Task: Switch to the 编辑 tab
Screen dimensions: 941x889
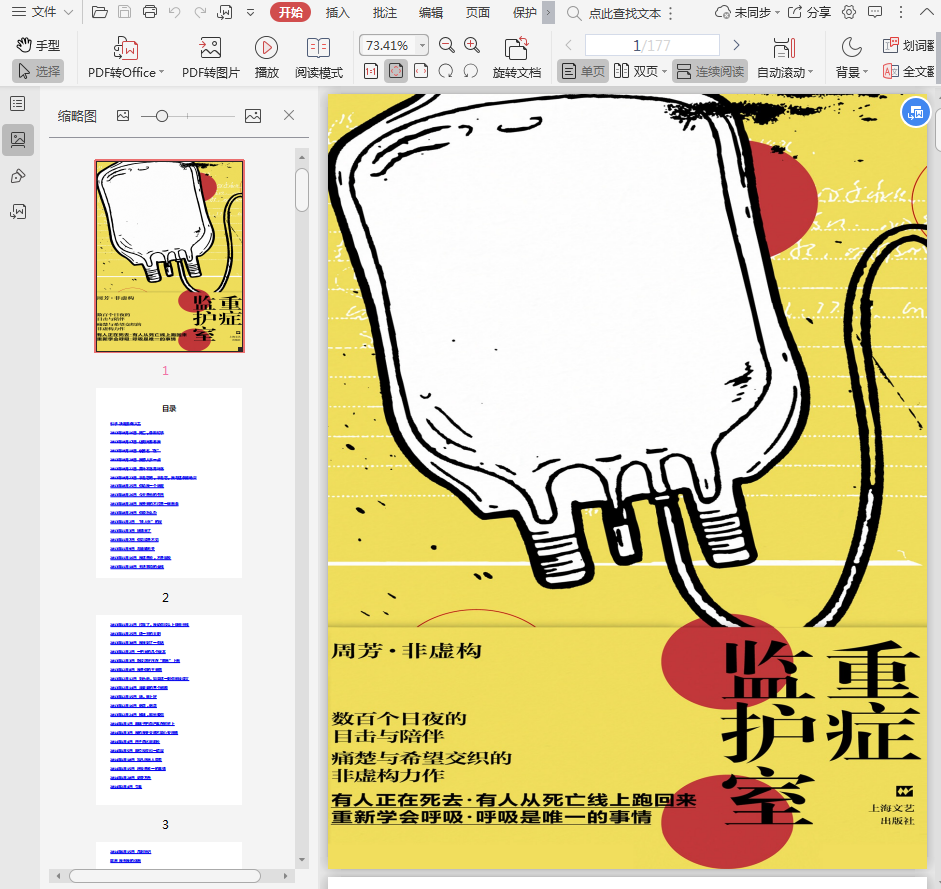Action: pyautogui.click(x=431, y=12)
